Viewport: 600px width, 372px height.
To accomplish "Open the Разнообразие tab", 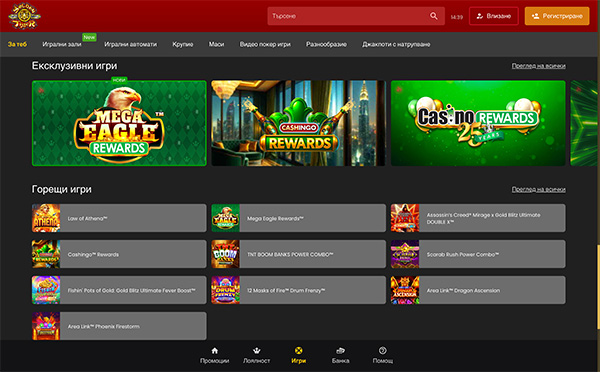I will coord(326,44).
